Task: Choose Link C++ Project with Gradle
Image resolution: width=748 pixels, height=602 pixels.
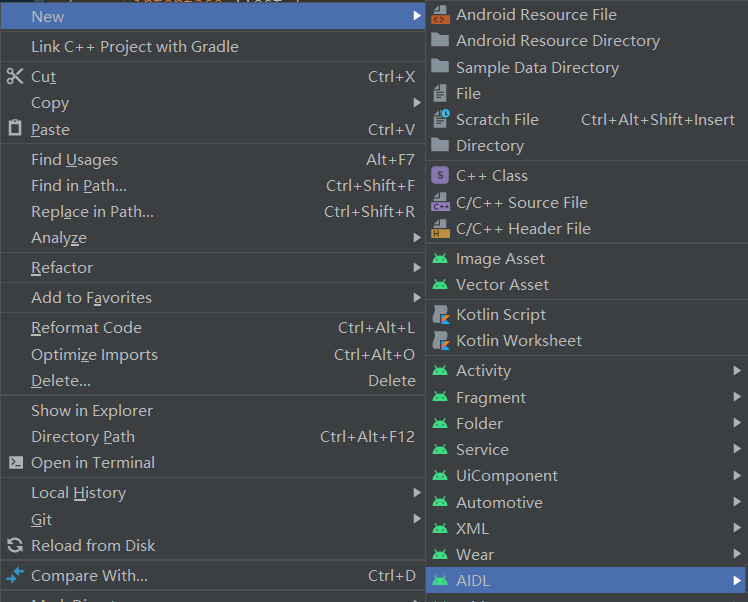Action: tap(213, 47)
